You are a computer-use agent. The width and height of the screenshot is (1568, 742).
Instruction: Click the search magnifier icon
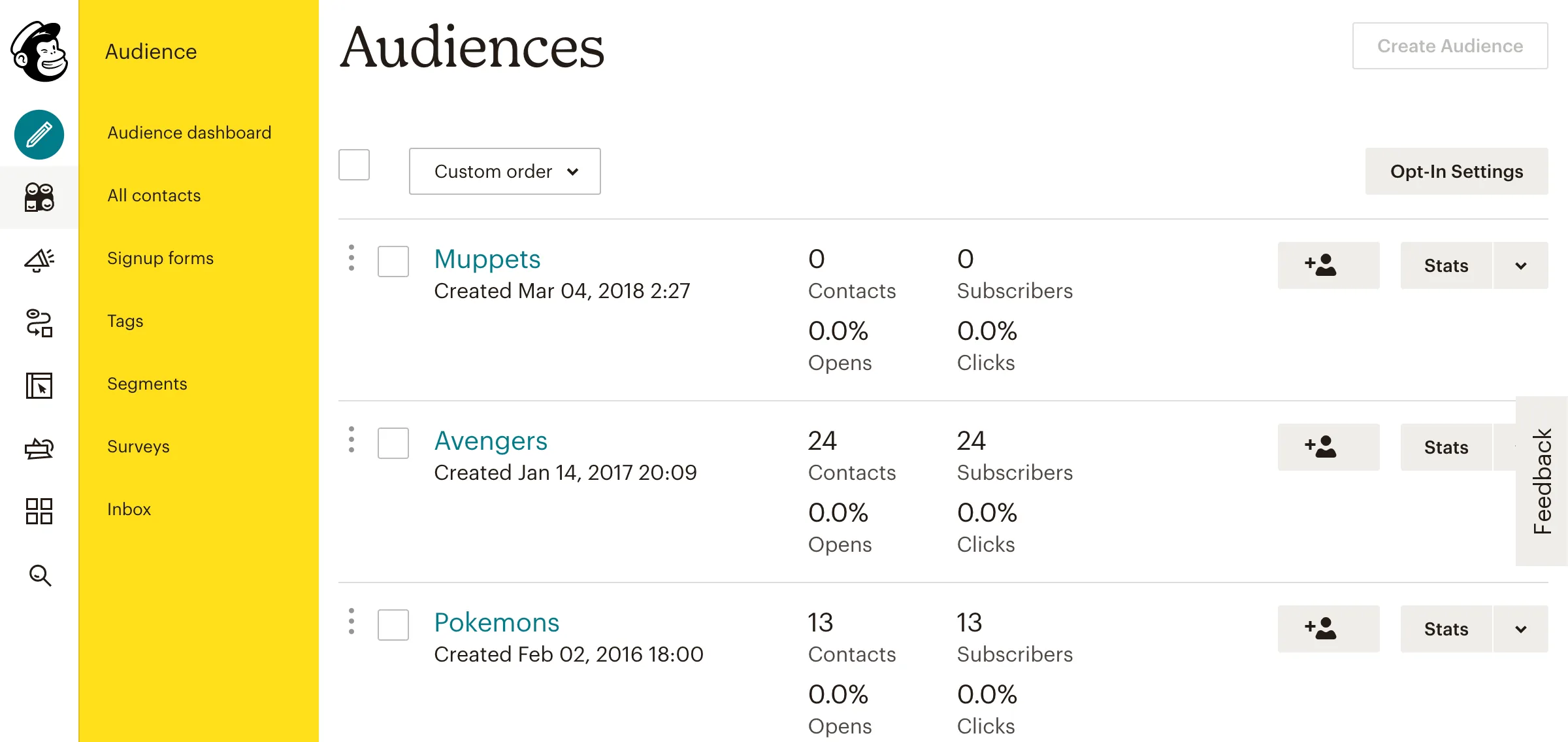click(39, 576)
